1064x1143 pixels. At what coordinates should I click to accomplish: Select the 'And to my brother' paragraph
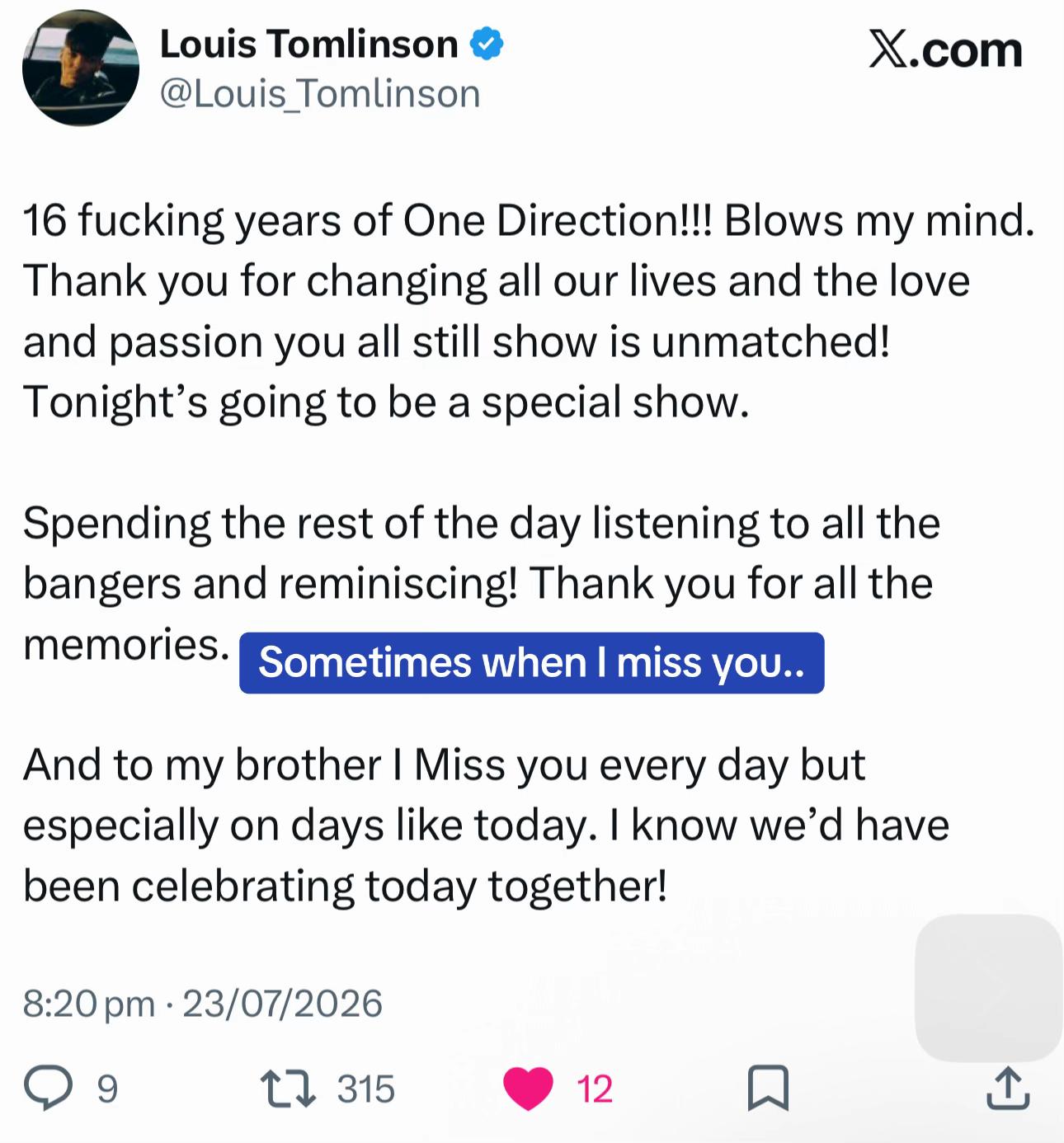(x=487, y=825)
